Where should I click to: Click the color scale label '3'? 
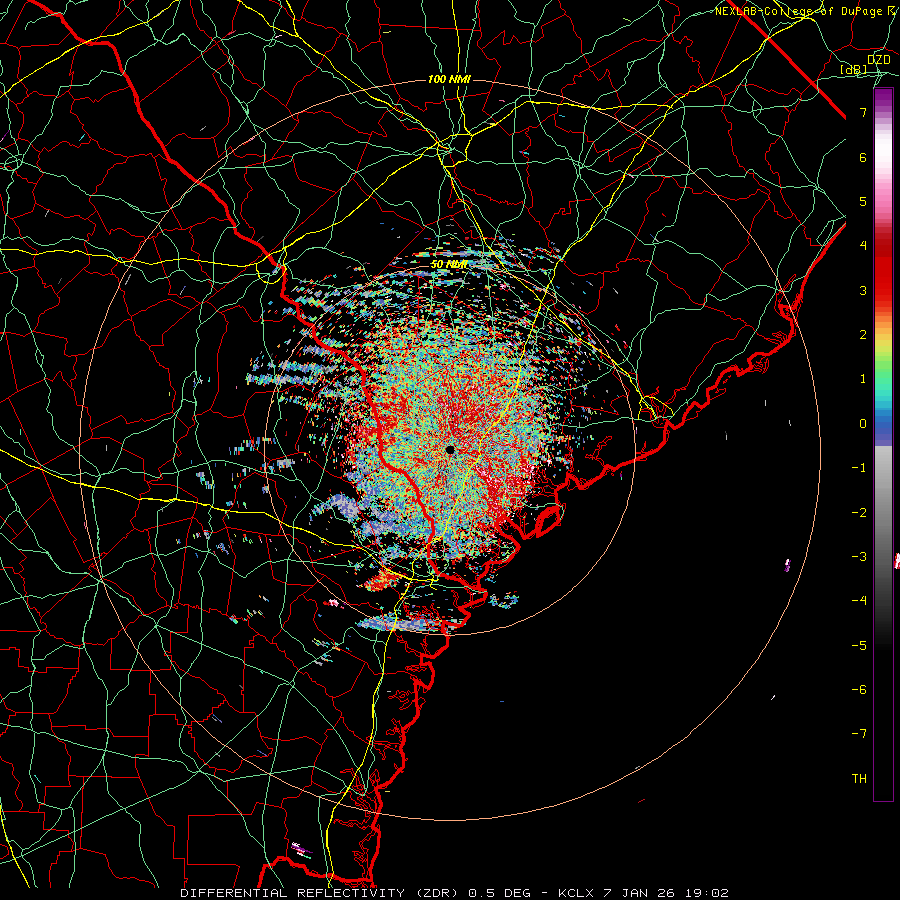tap(863, 290)
